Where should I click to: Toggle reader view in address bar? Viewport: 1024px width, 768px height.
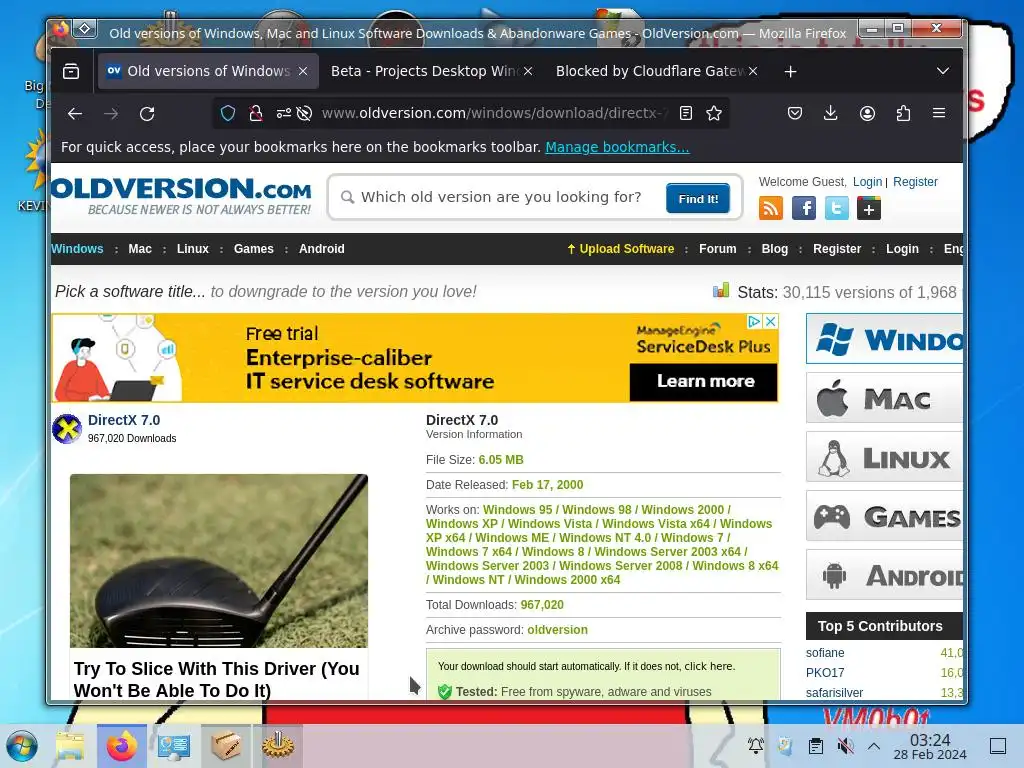pos(686,114)
